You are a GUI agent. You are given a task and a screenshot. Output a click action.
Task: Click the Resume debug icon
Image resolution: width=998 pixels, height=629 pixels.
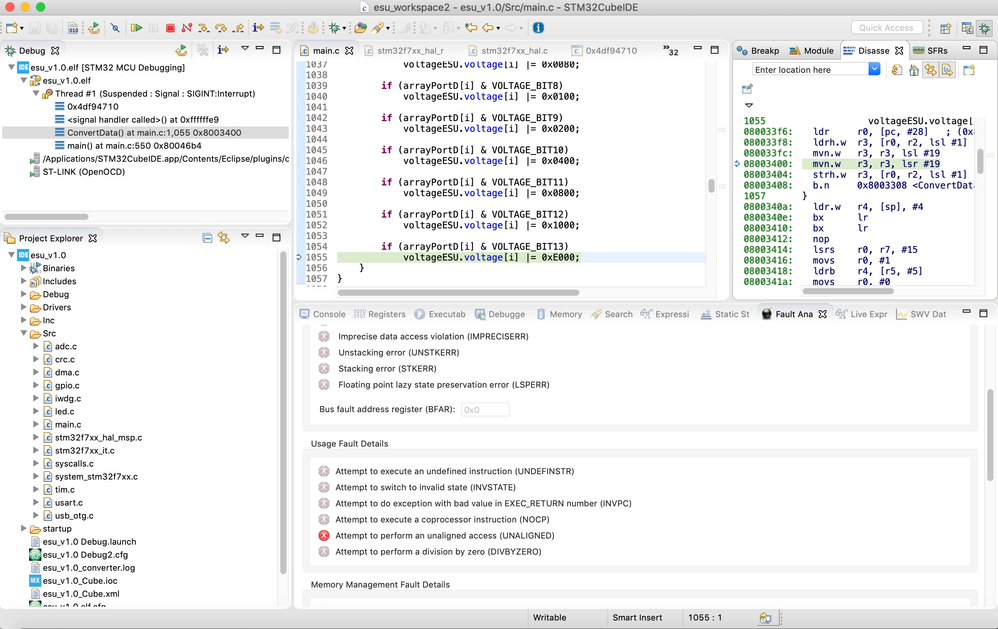[x=137, y=28]
